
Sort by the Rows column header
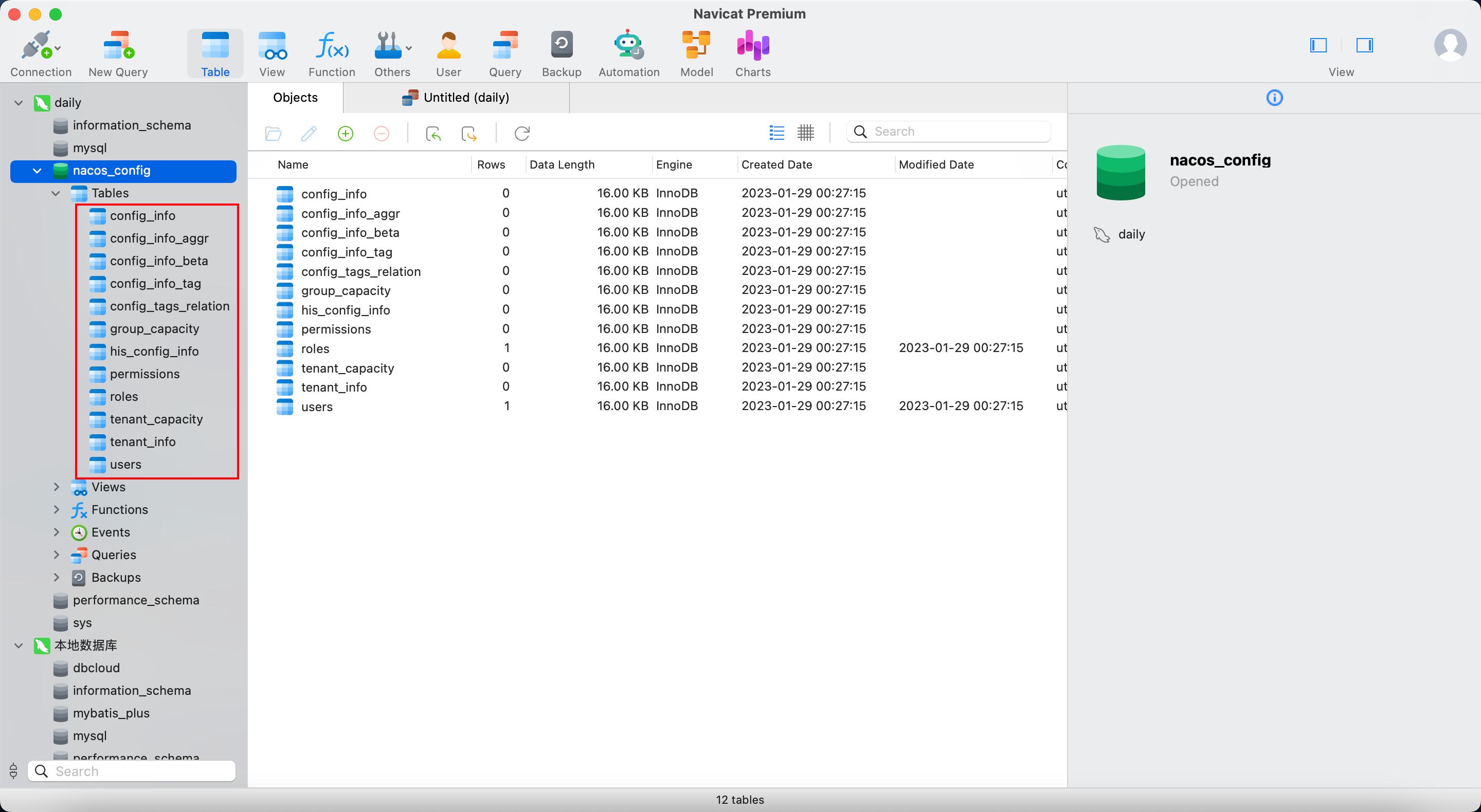(x=491, y=165)
